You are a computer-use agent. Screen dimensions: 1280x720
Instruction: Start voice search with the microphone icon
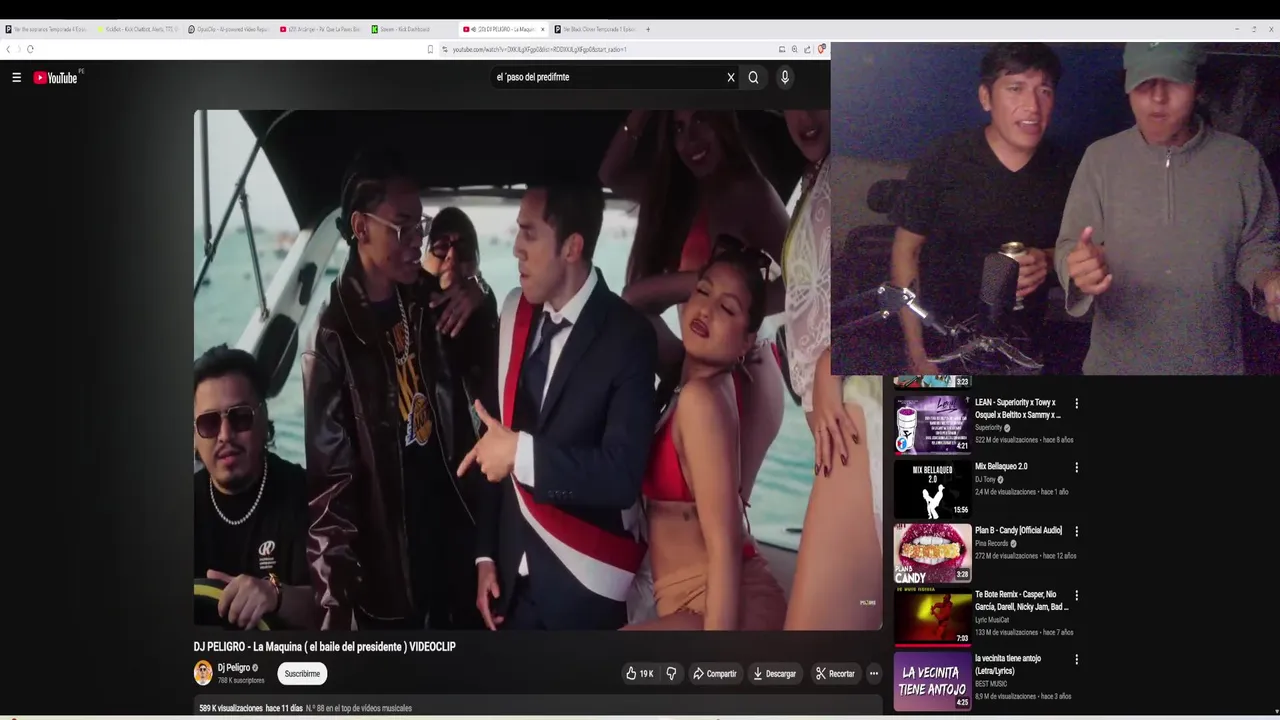tap(785, 77)
